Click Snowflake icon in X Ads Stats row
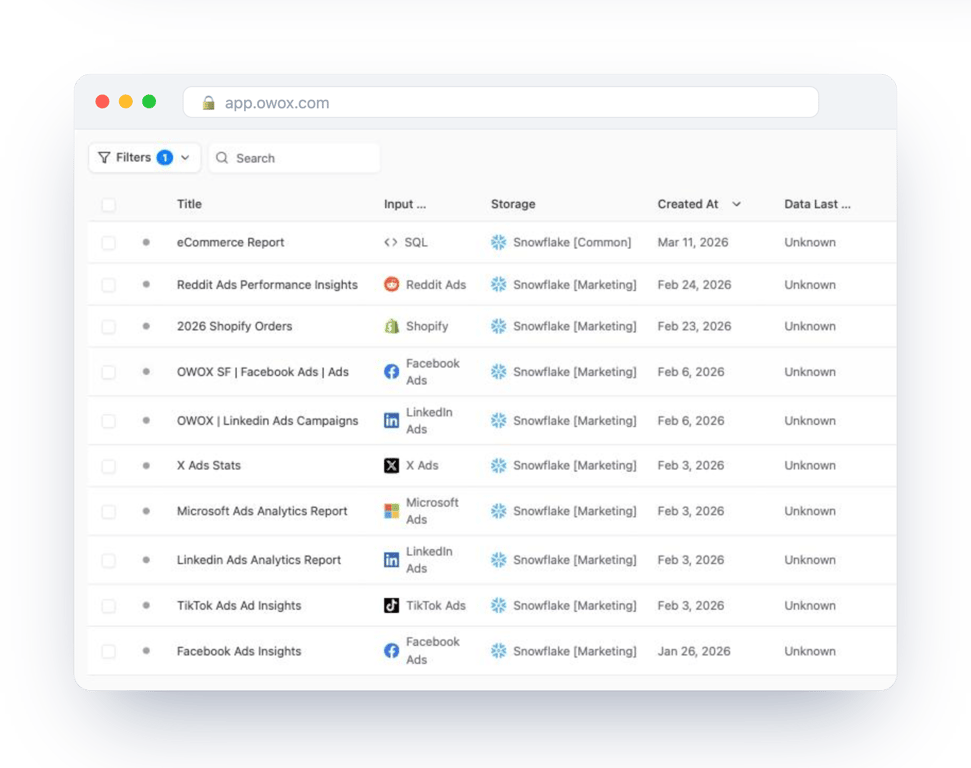 coord(499,465)
